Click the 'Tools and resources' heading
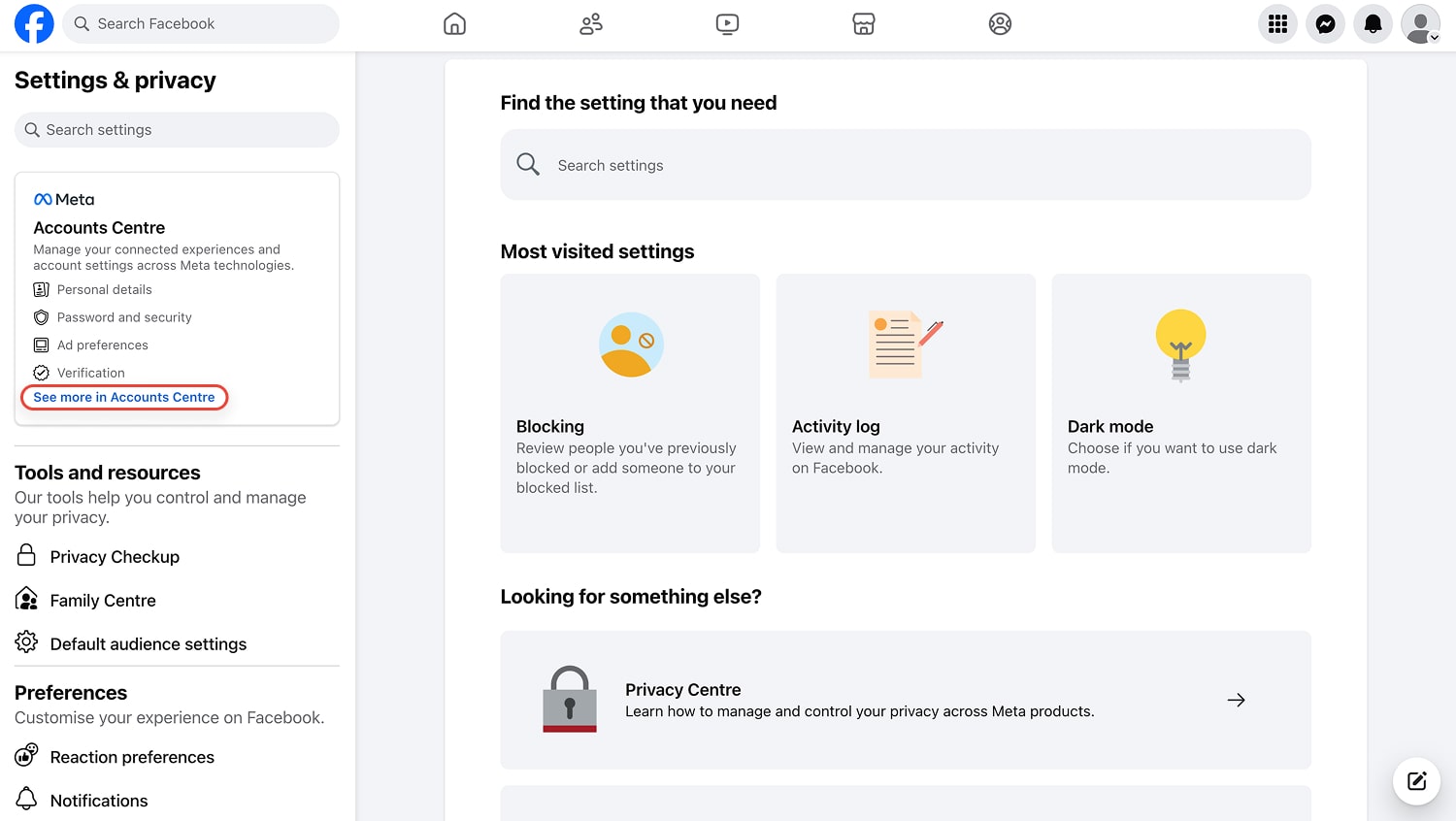The image size is (1456, 821). (108, 473)
